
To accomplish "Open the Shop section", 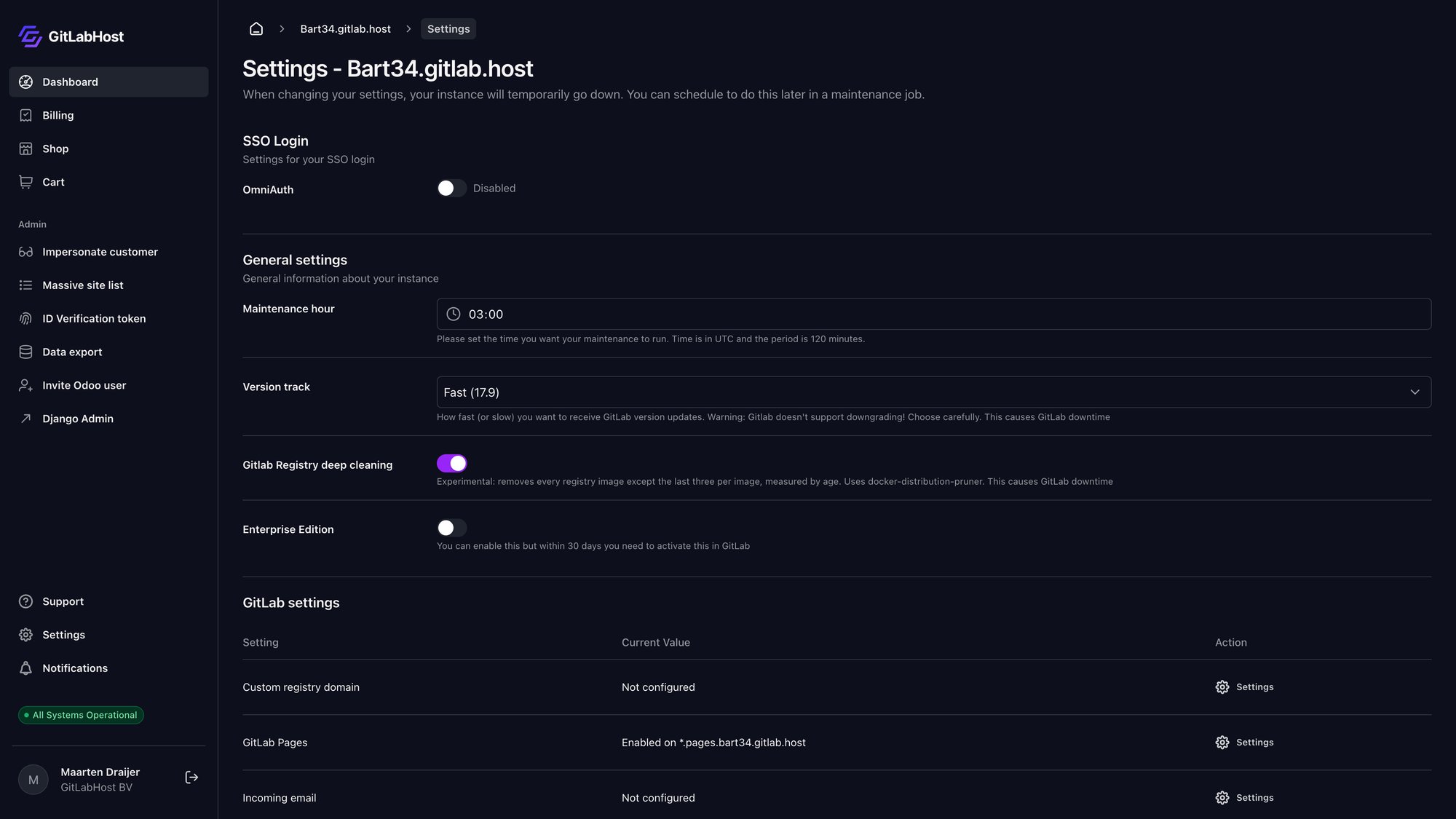I will [55, 149].
